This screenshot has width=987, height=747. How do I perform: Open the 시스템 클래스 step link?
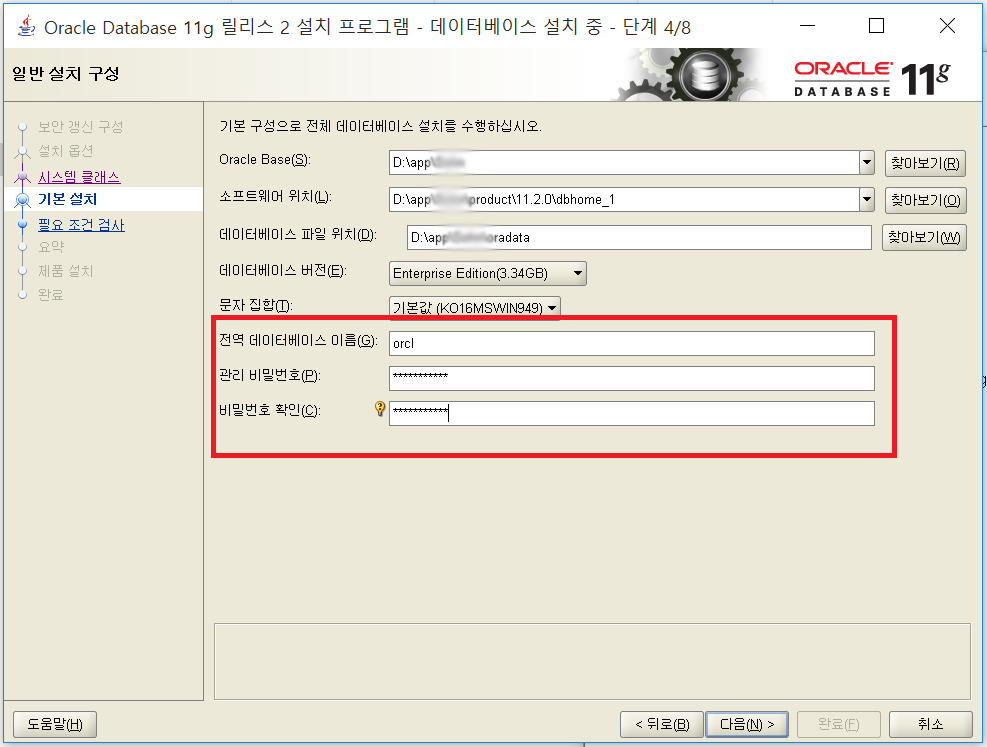(x=79, y=177)
